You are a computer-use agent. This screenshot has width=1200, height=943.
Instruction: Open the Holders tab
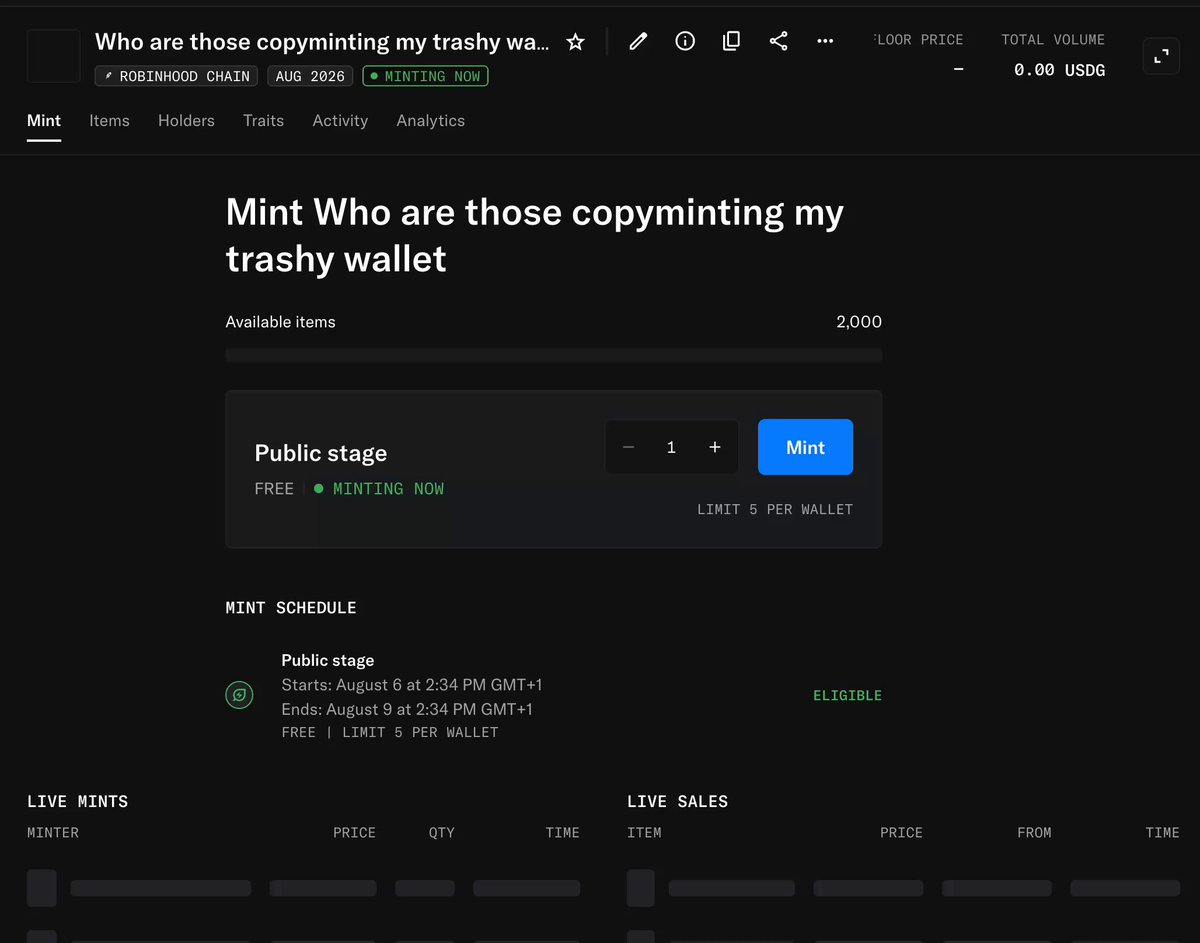pos(186,121)
